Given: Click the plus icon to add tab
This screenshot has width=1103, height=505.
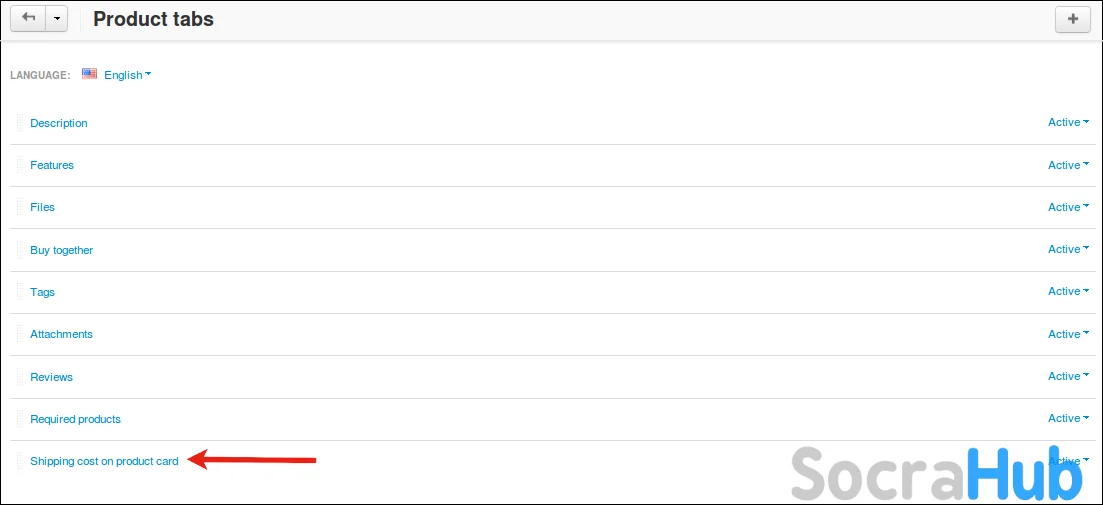Looking at the screenshot, I should (x=1073, y=19).
